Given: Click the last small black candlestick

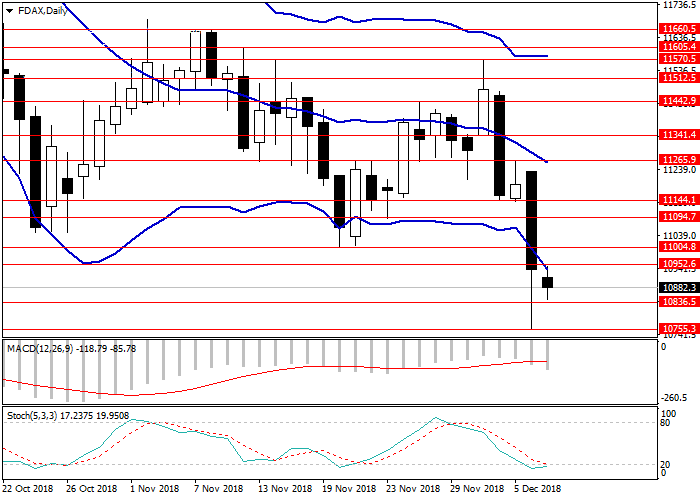Looking at the screenshot, I should [x=547, y=283].
